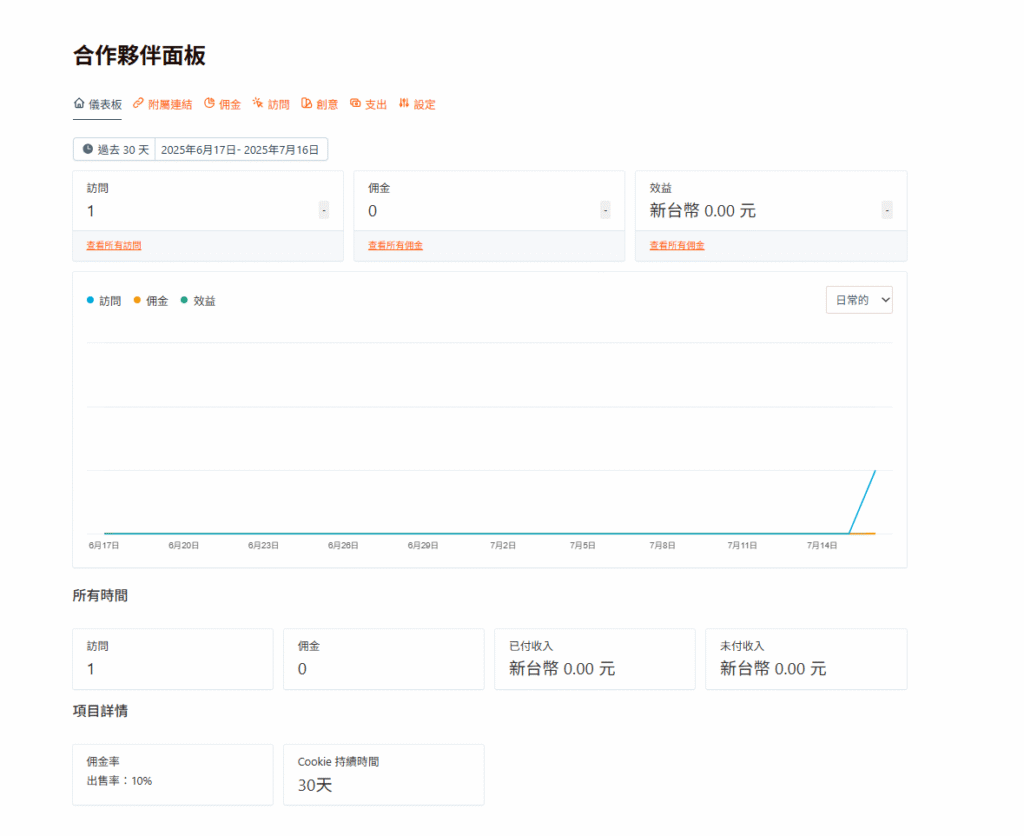
Task: Click the pie chart icon for 佣金 tab
Action: point(209,103)
